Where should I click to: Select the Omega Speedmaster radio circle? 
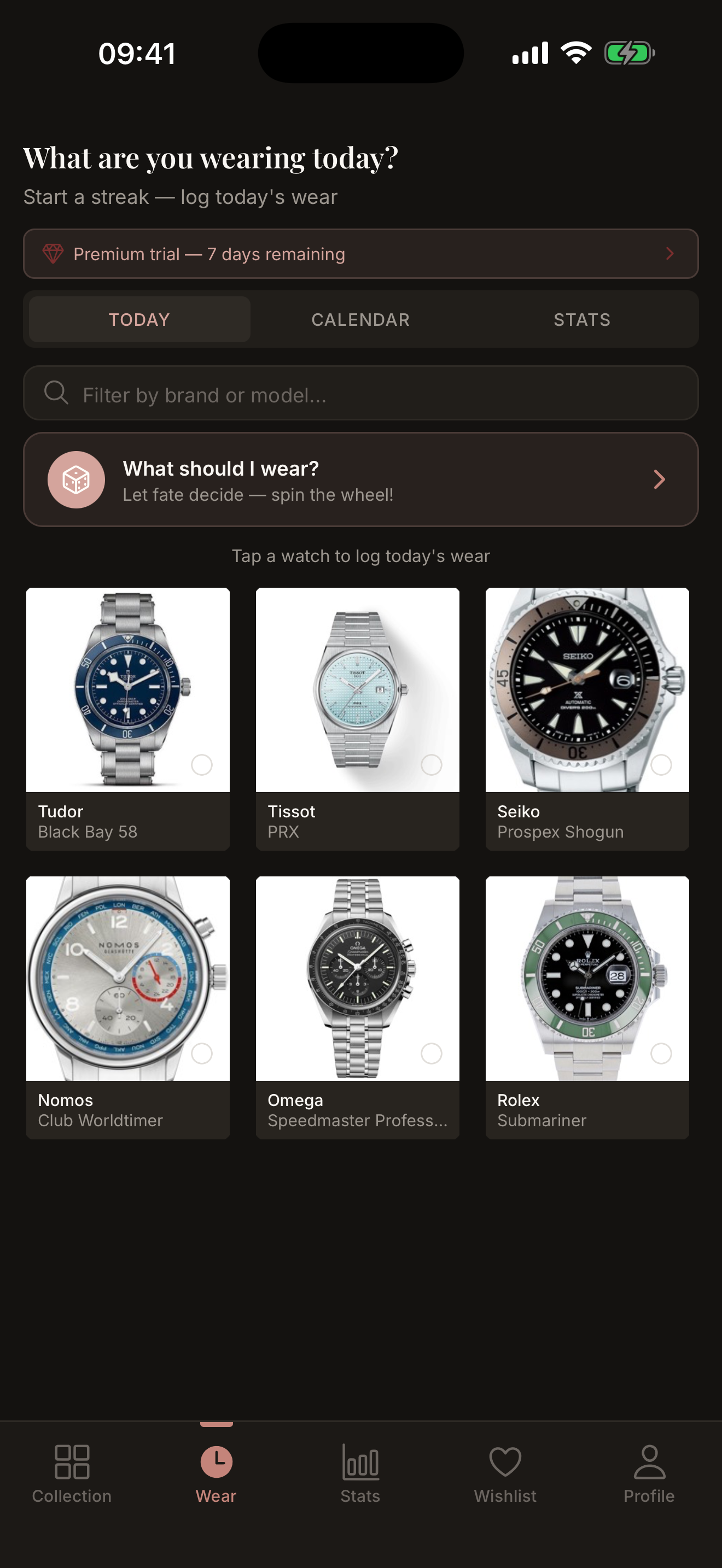pos(432,1053)
